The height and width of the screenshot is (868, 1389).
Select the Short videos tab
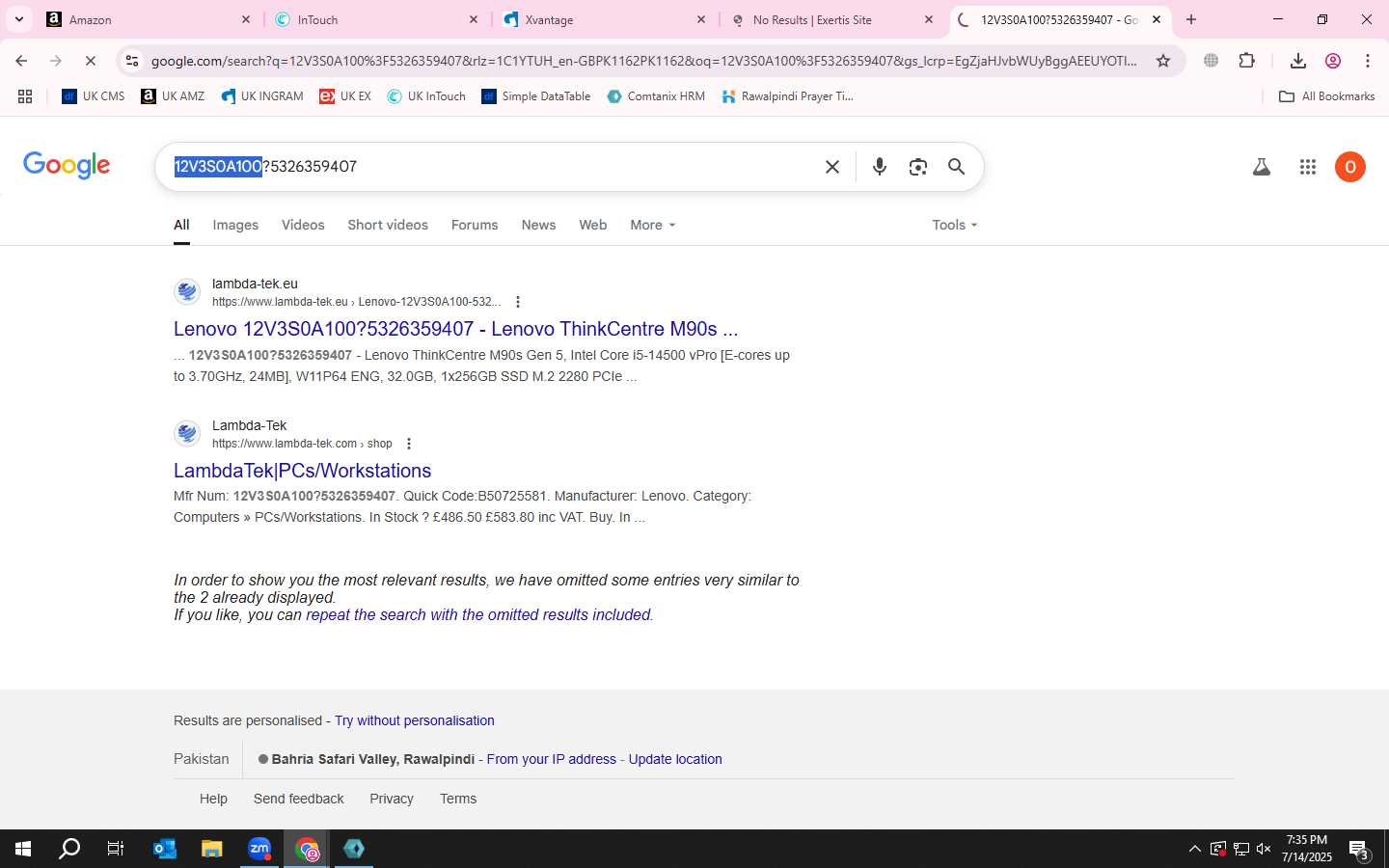pyautogui.click(x=388, y=225)
